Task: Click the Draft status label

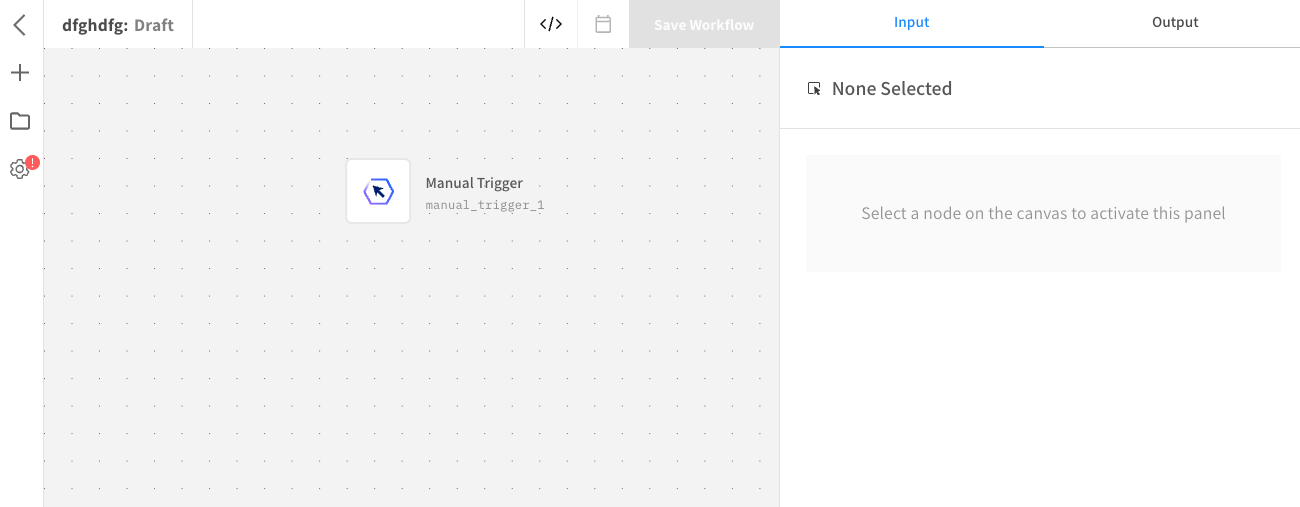Action: [154, 25]
